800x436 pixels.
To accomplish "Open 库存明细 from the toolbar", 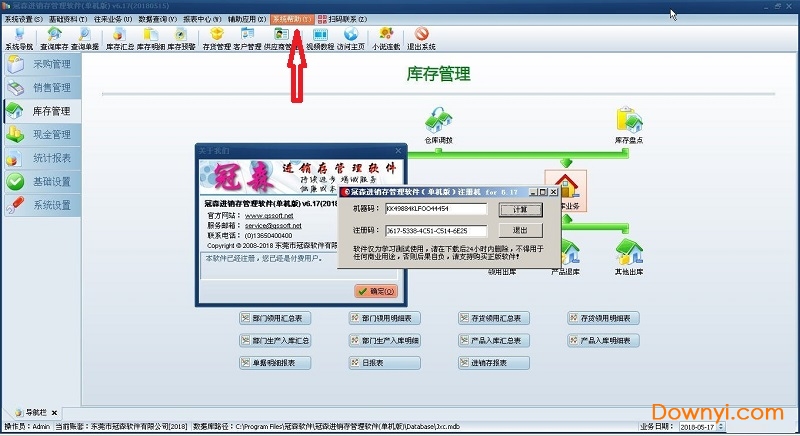I will (x=151, y=39).
